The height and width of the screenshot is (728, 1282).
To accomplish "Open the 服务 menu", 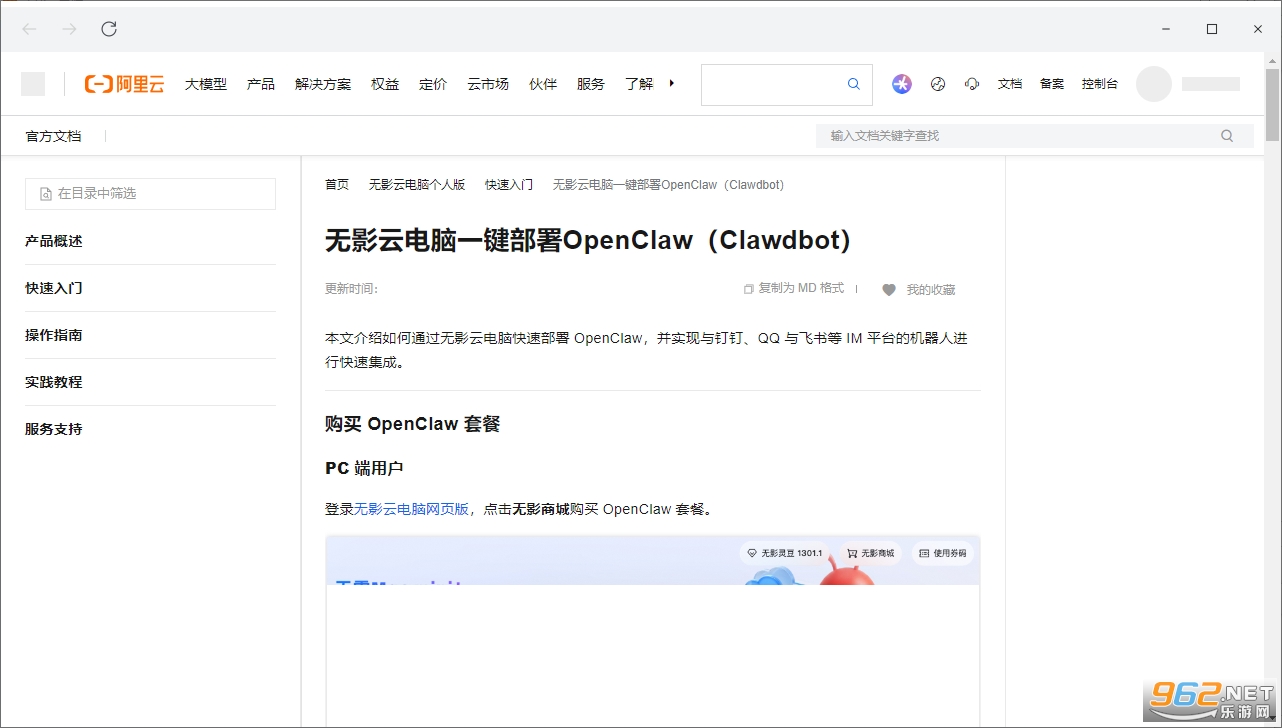I will point(591,84).
